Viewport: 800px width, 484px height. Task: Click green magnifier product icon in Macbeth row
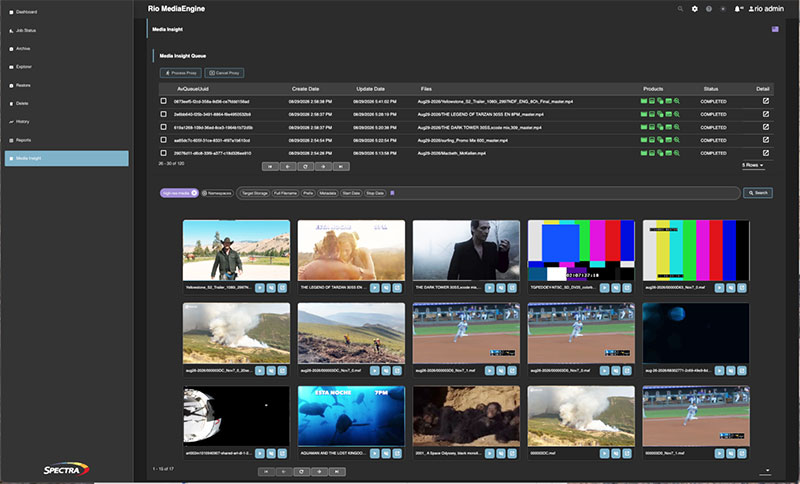point(677,153)
